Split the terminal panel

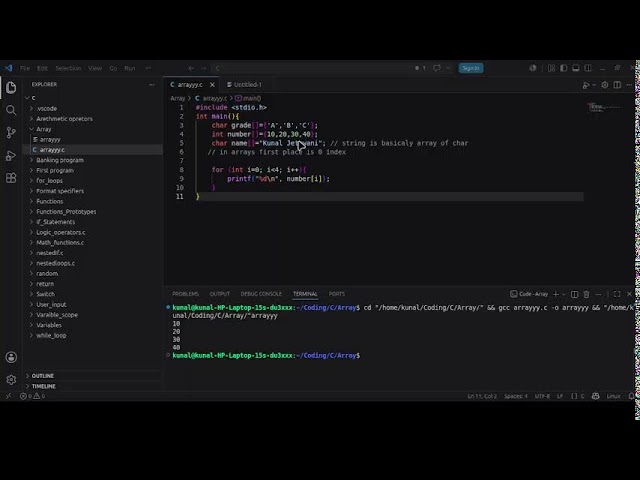pyautogui.click(x=574, y=294)
